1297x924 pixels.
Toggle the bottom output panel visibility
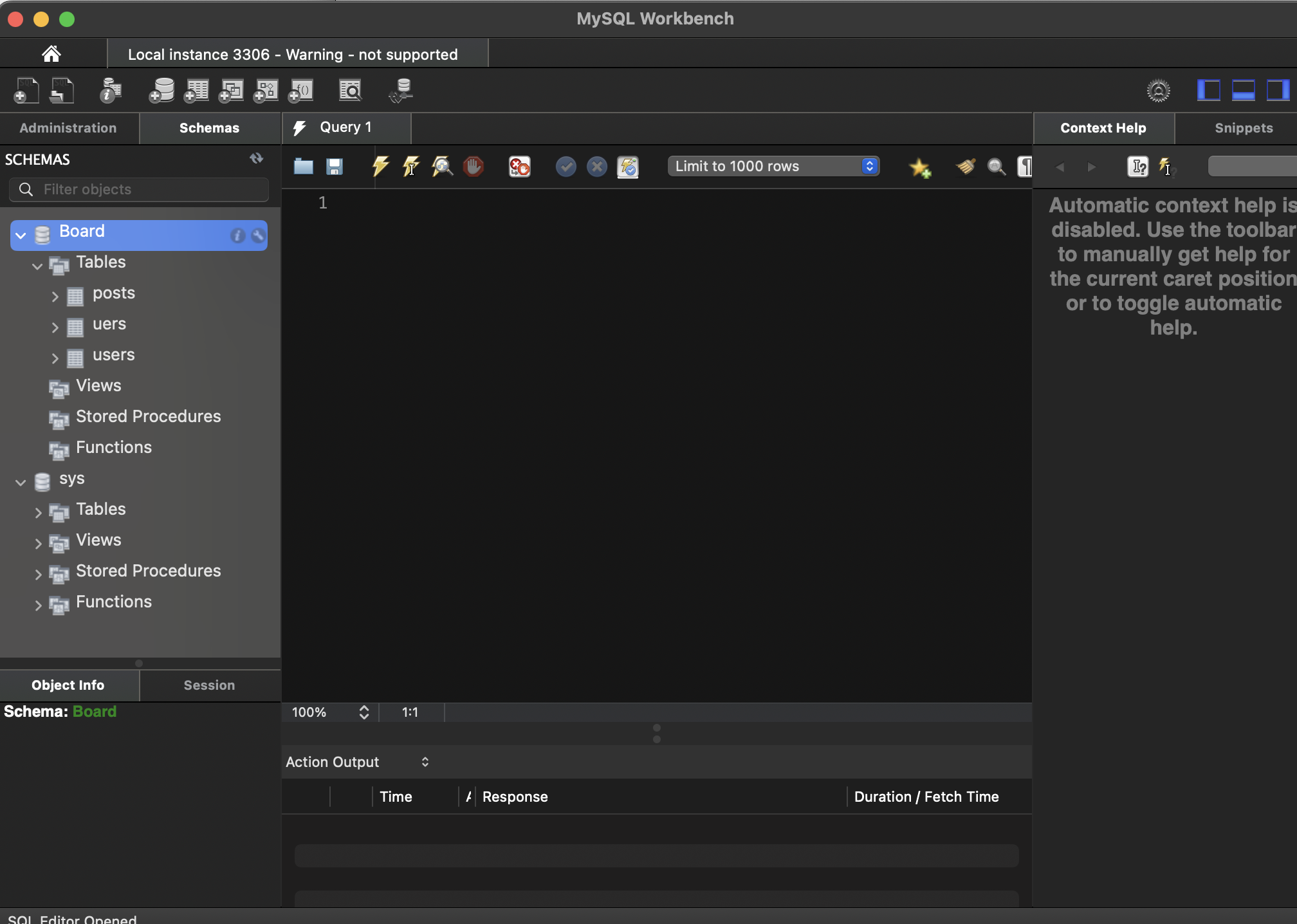[x=1243, y=91]
